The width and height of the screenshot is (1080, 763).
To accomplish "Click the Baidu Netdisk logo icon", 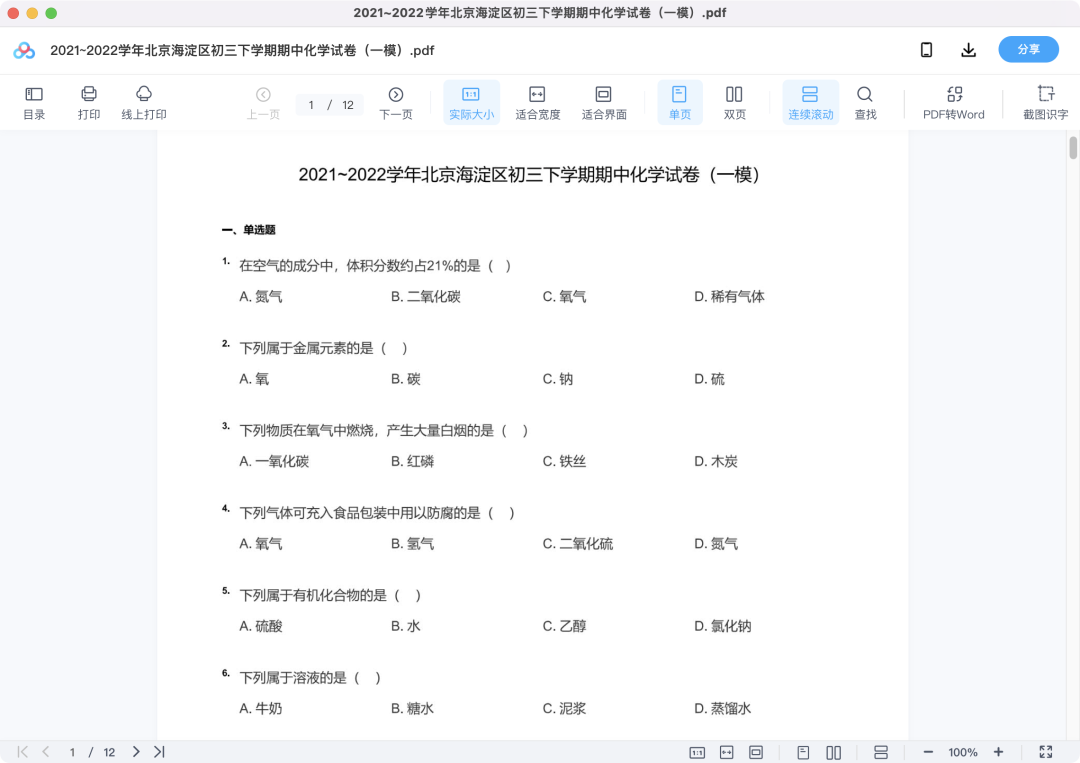I will [24, 50].
